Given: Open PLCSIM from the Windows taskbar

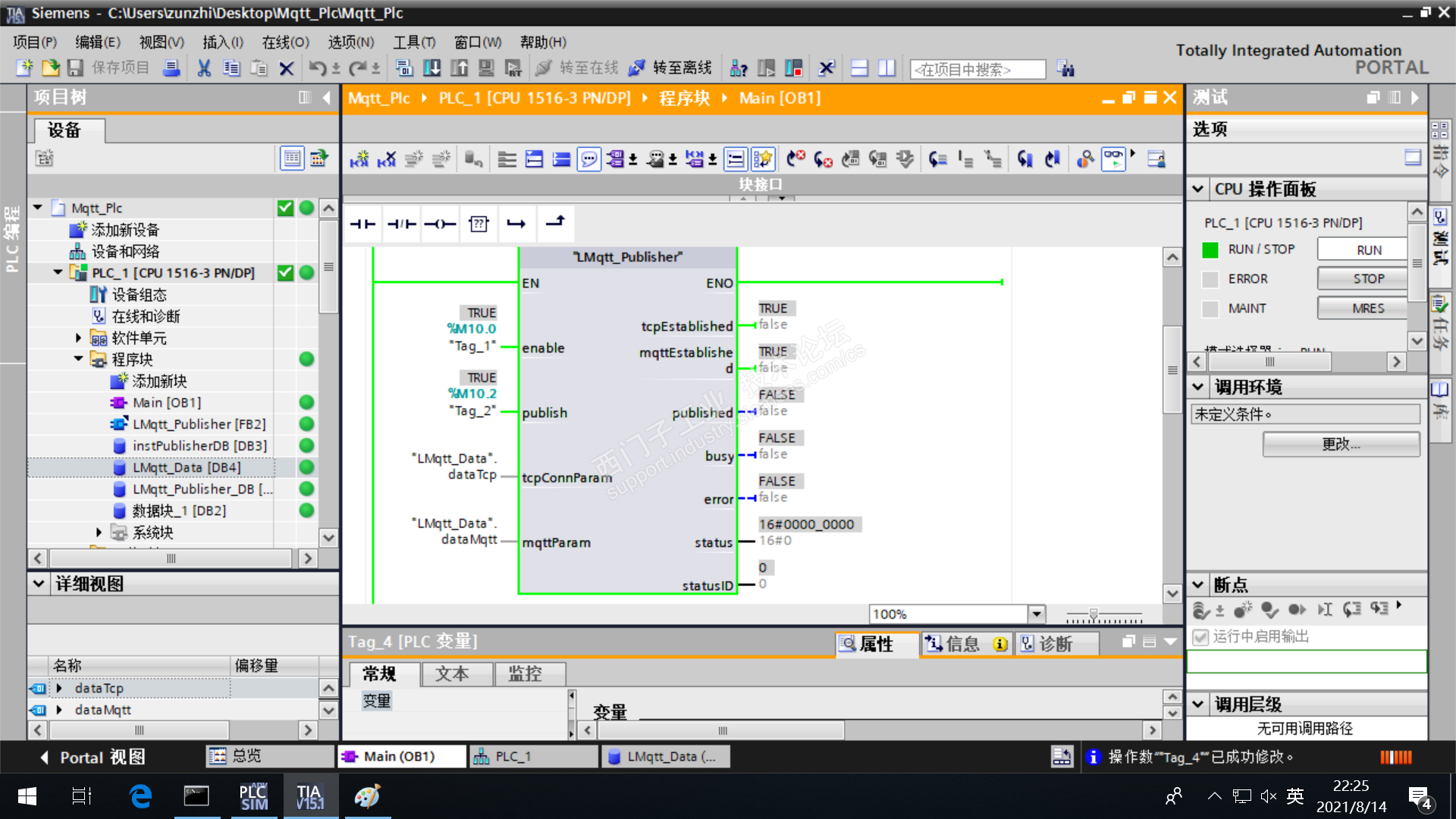Looking at the screenshot, I should (x=253, y=796).
